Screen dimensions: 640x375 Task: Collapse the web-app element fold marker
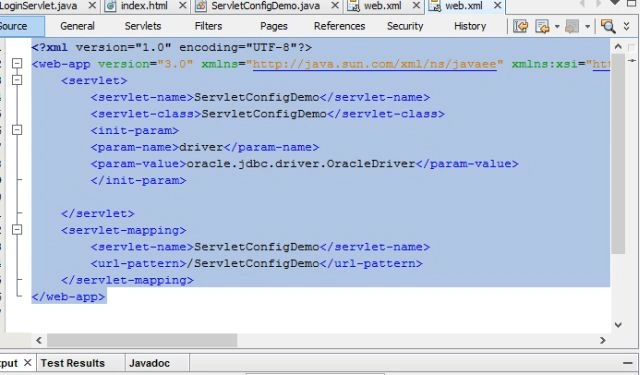[x=17, y=64]
